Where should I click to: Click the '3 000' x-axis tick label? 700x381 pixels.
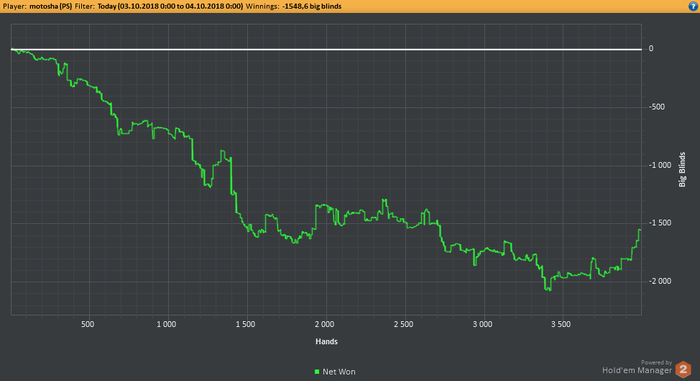(482, 324)
